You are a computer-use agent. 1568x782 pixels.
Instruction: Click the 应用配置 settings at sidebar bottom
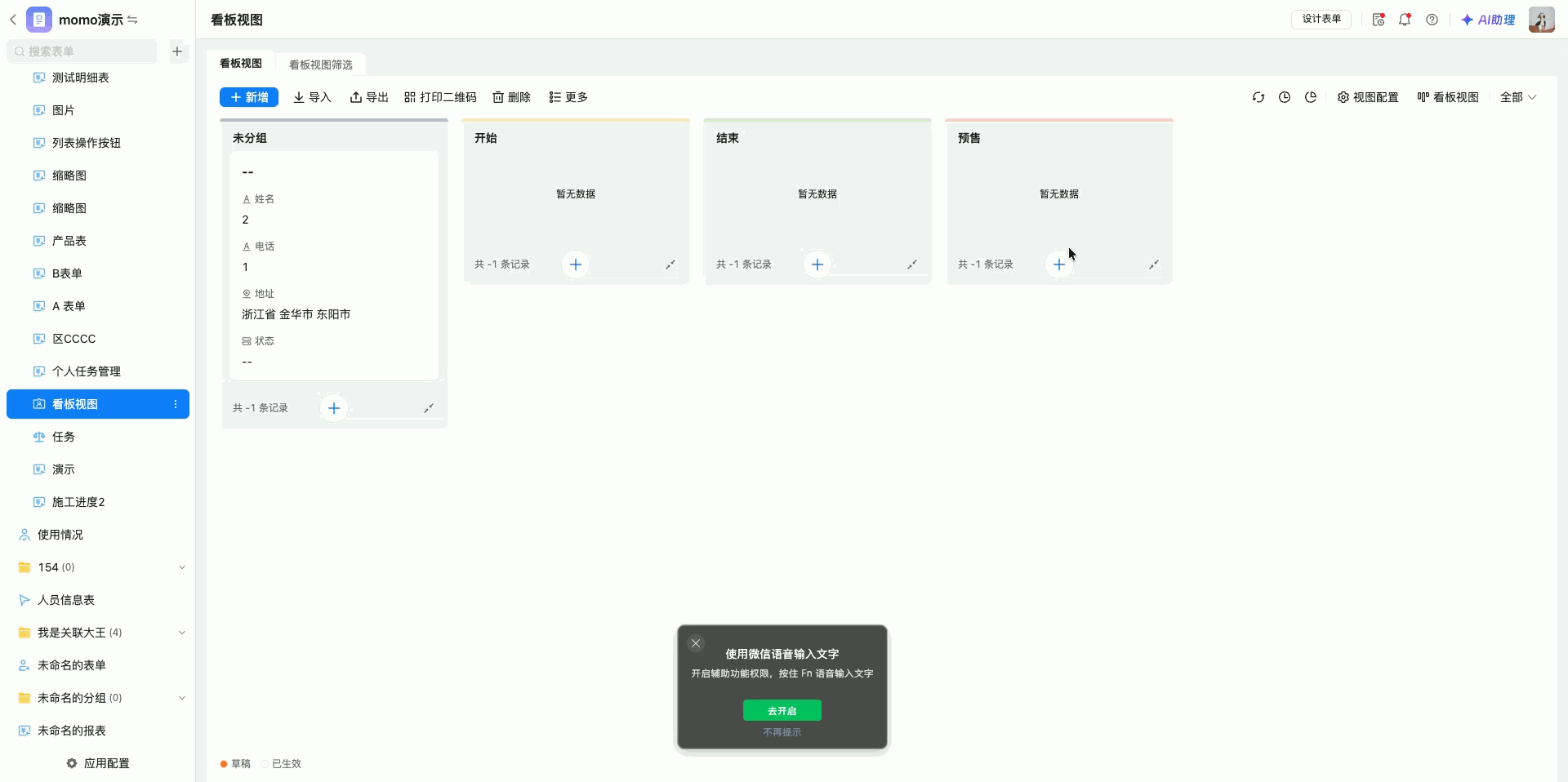click(x=98, y=763)
